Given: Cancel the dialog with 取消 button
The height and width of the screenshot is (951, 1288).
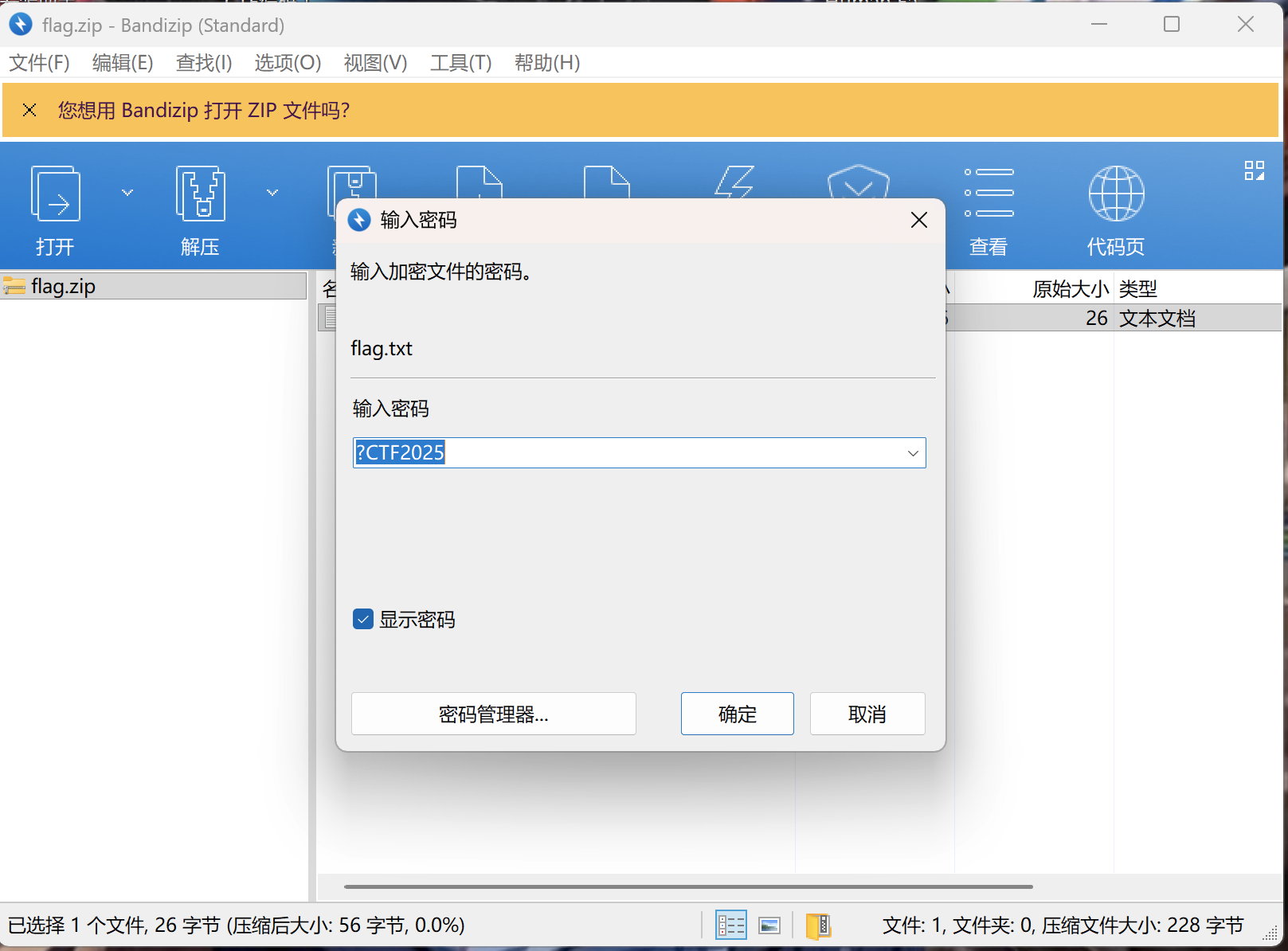Looking at the screenshot, I should tap(867, 714).
